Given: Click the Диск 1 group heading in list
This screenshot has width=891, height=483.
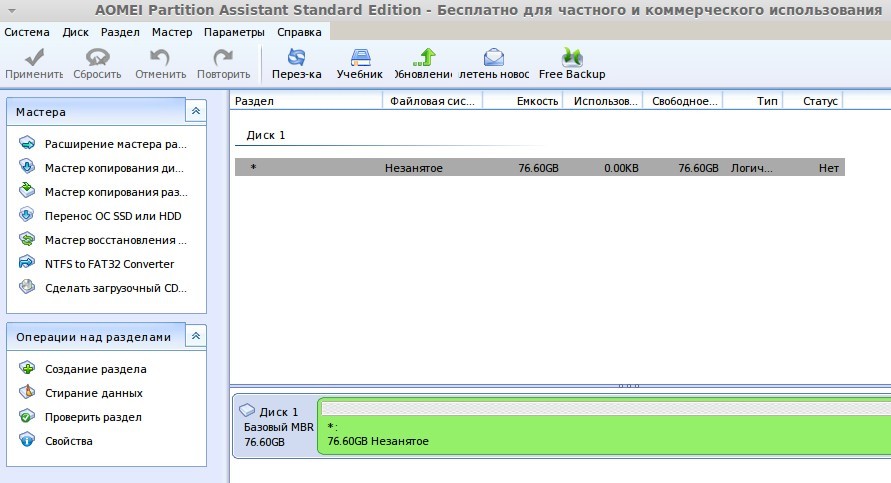Looking at the screenshot, I should click(265, 135).
